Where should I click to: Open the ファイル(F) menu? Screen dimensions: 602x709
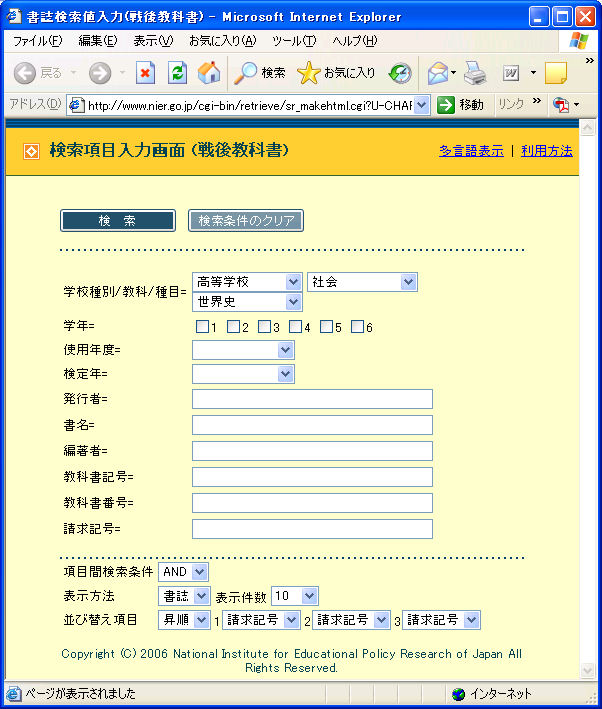37,41
